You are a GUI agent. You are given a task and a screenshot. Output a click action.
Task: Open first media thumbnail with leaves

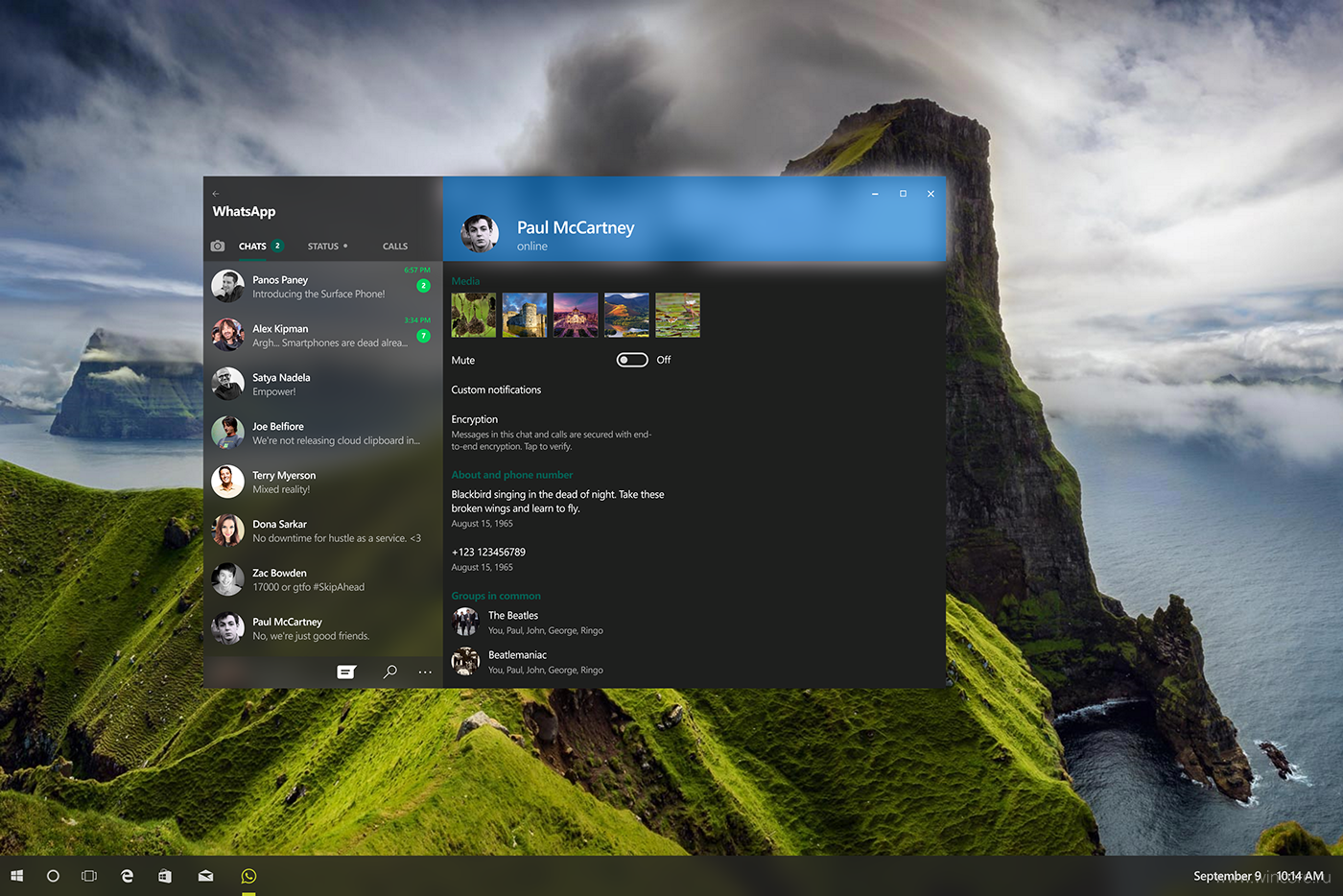click(474, 315)
